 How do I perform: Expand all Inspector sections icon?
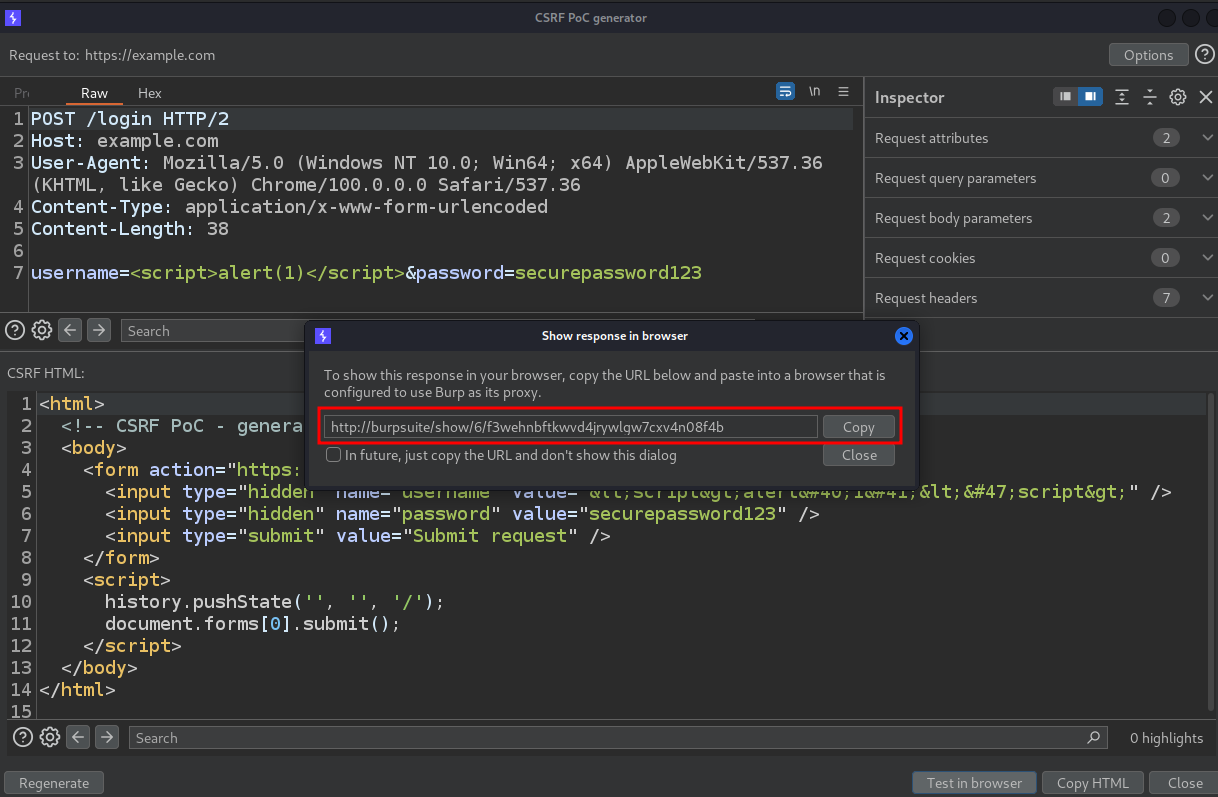point(1122,97)
